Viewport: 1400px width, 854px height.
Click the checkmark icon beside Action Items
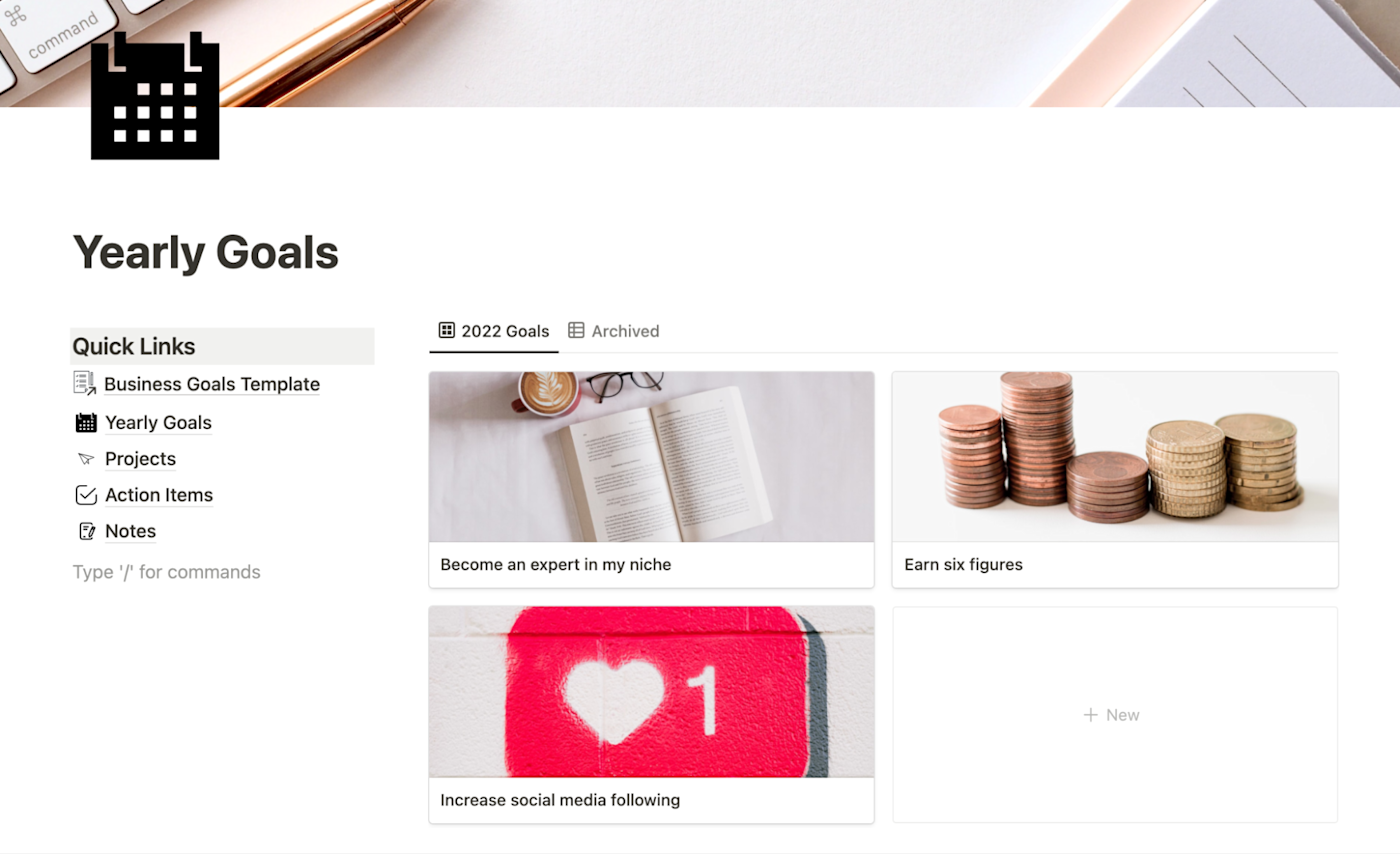click(x=86, y=495)
